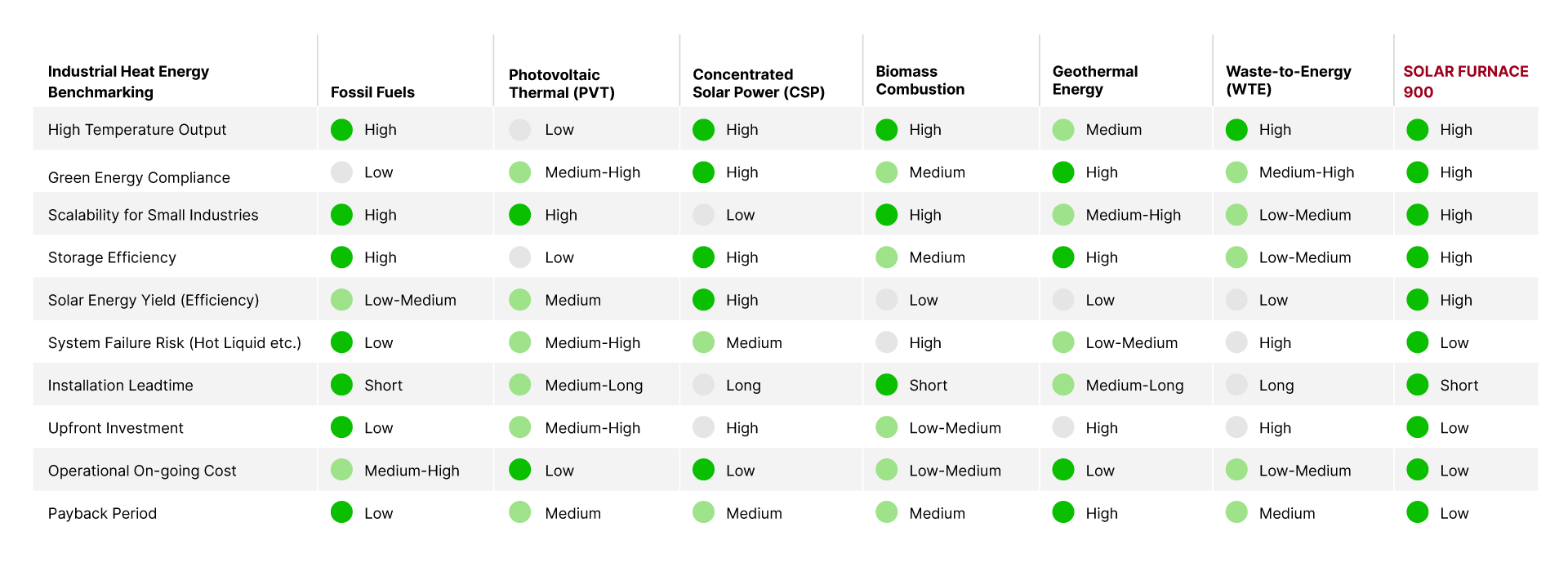Screen dimensions: 1568x567
Task: Click the Geothermal Energy column header
Action: [x=1094, y=80]
